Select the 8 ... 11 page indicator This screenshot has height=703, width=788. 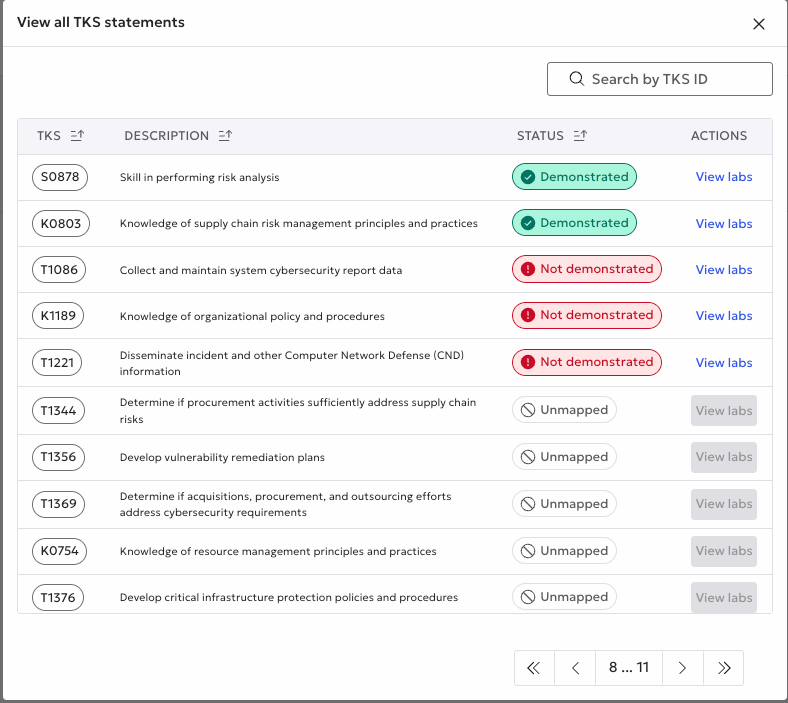pos(629,668)
